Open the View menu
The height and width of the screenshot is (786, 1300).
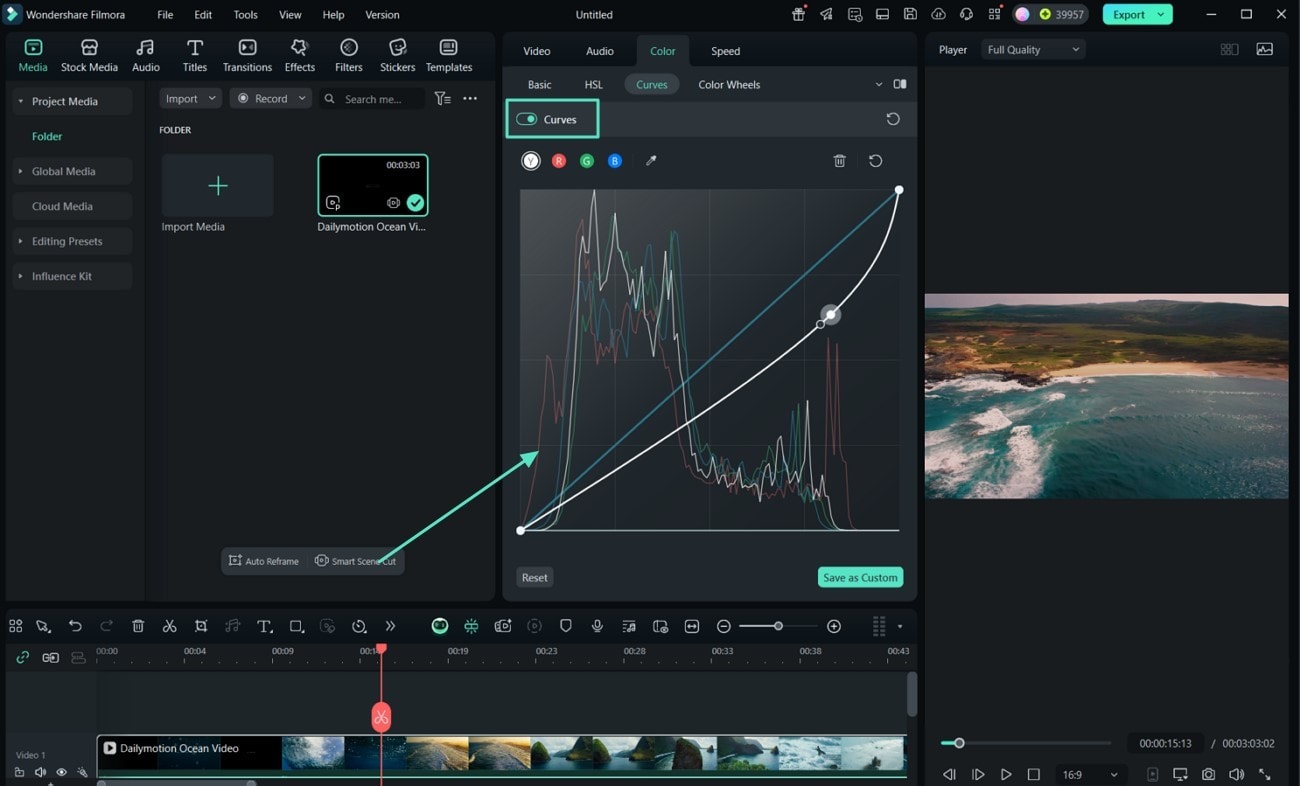tap(290, 15)
